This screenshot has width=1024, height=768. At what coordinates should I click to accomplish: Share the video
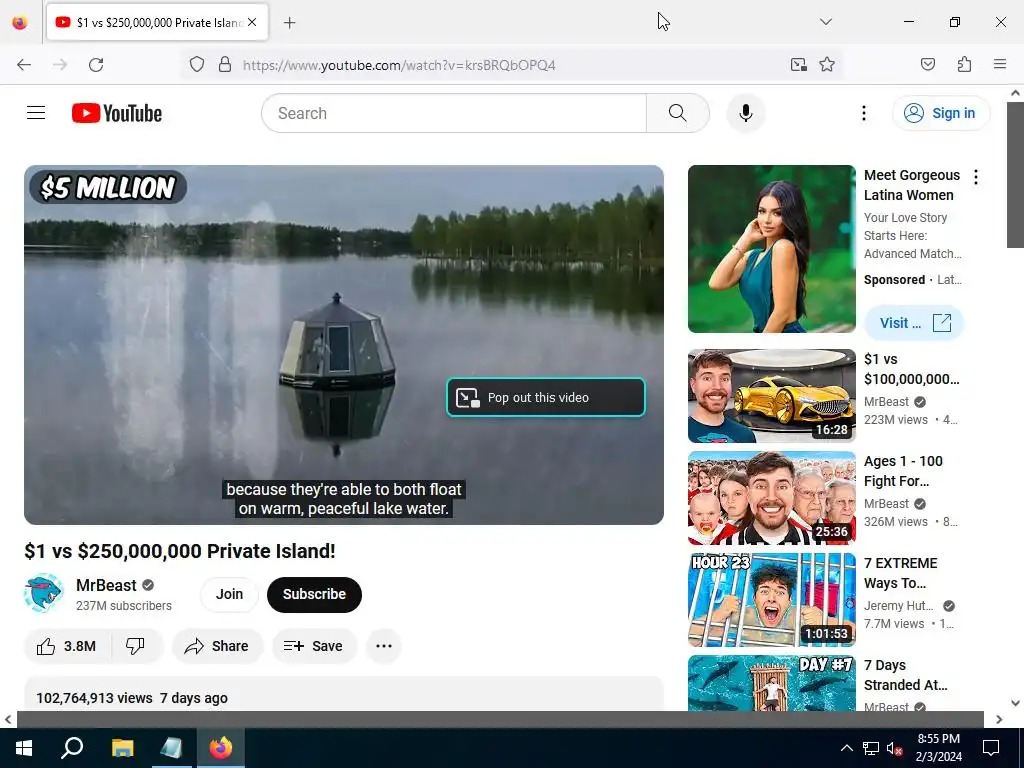[x=217, y=646]
